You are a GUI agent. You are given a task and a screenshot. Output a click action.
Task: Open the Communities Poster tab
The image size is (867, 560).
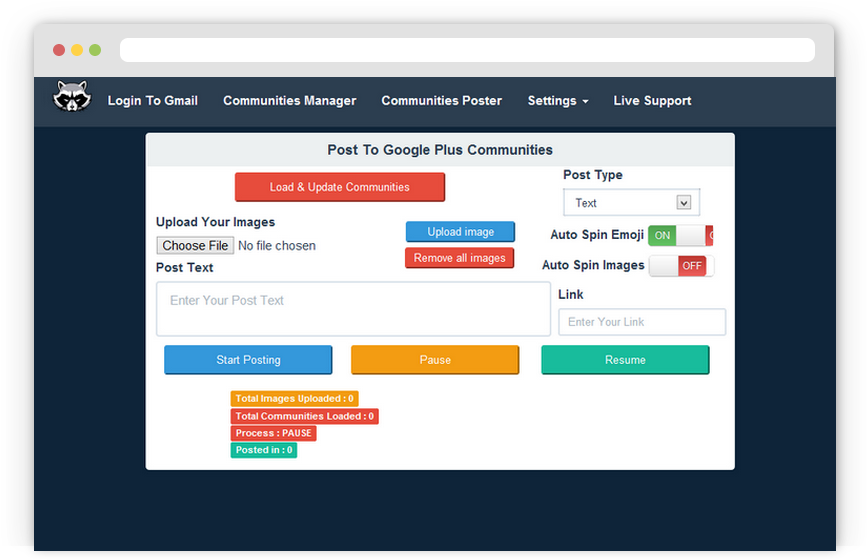pyautogui.click(x=441, y=101)
